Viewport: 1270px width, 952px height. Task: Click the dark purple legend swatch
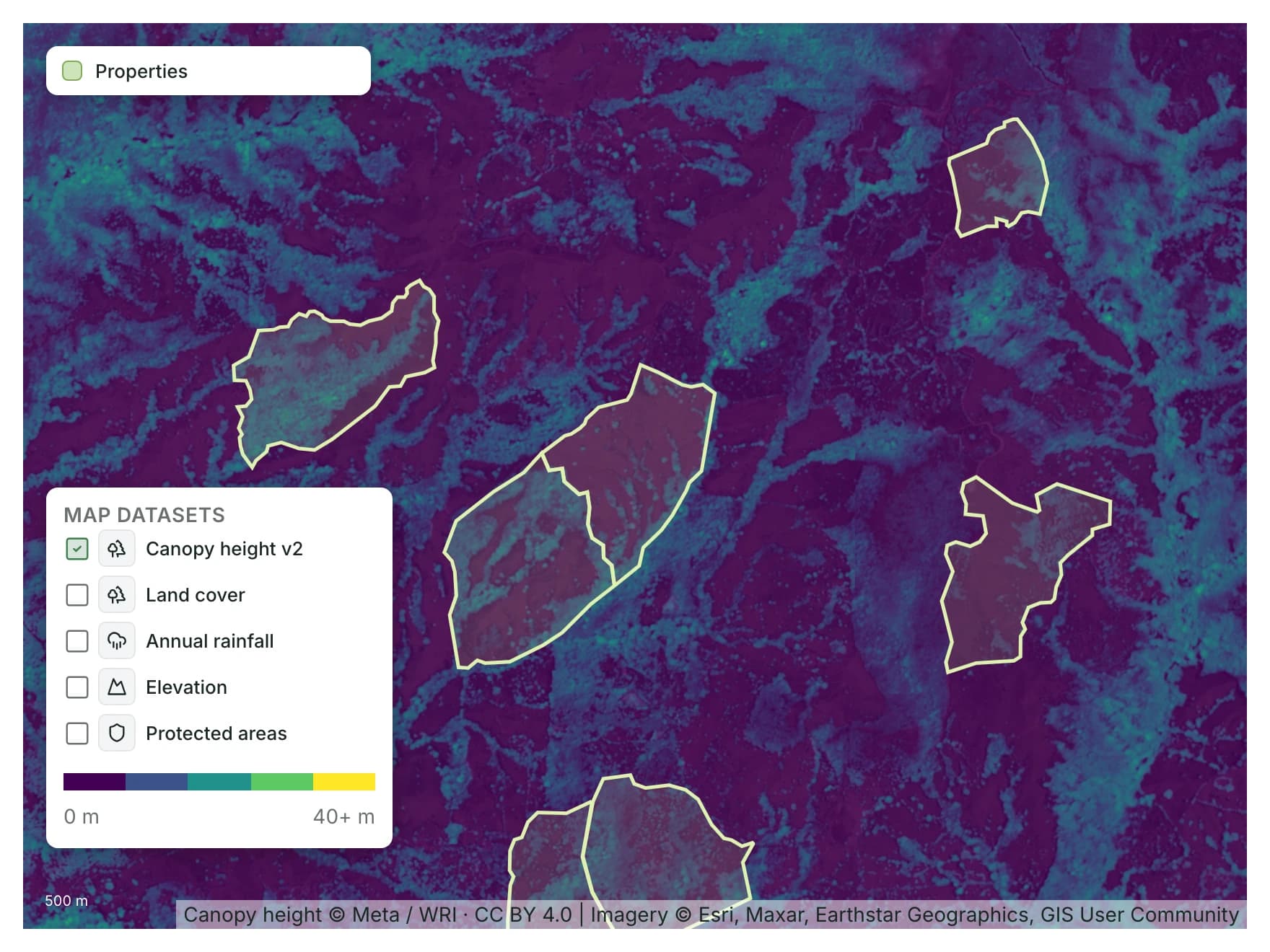(95, 782)
